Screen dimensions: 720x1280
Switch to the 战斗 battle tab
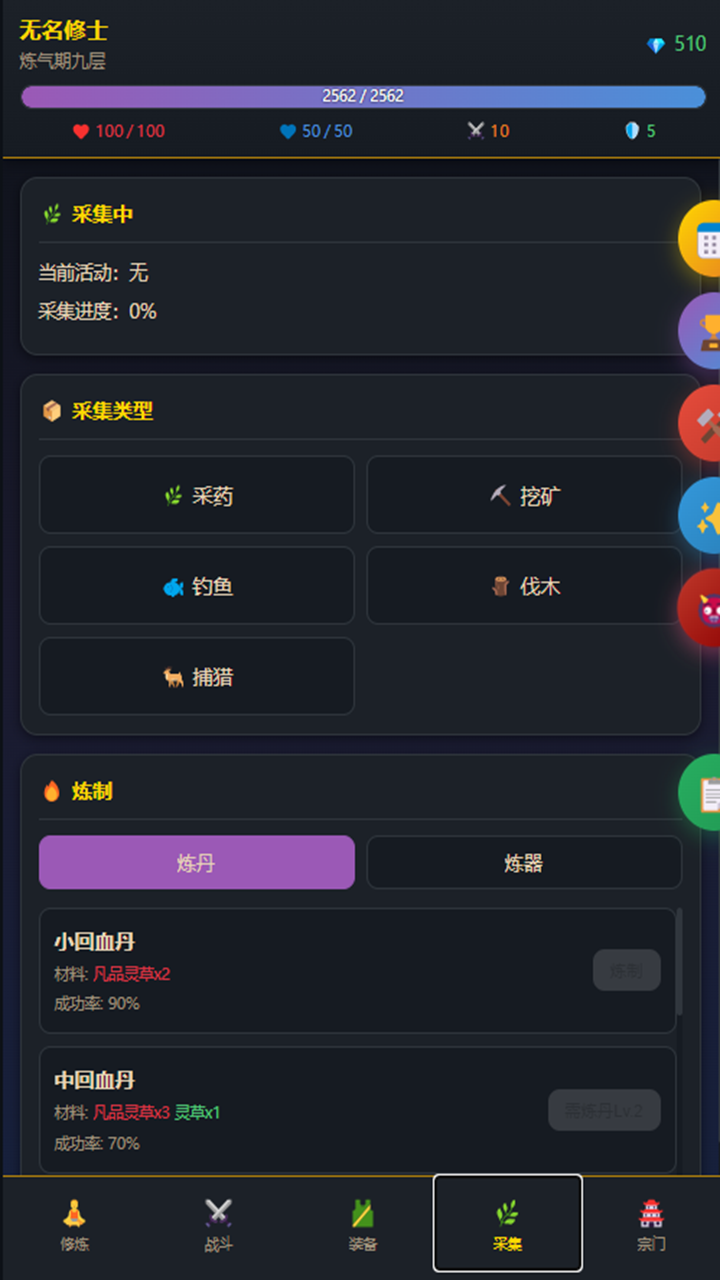coord(219,1225)
